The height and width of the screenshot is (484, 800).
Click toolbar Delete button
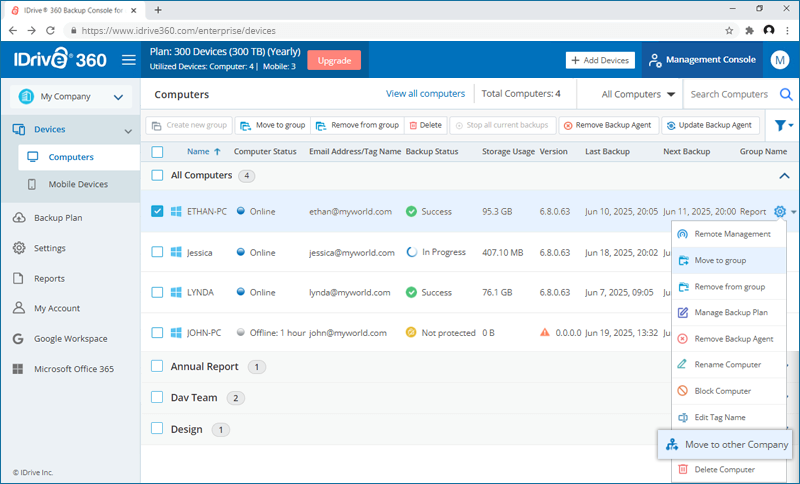pyautogui.click(x=426, y=125)
